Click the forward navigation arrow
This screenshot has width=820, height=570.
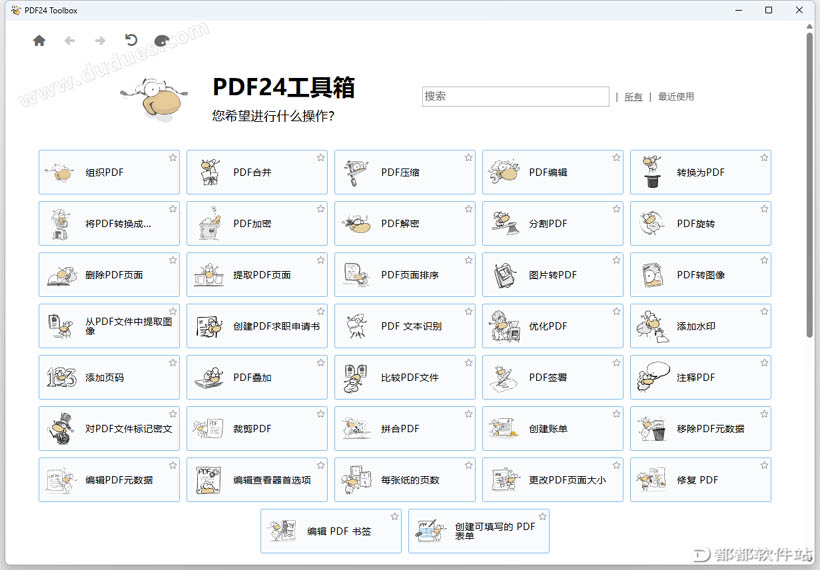tap(100, 40)
